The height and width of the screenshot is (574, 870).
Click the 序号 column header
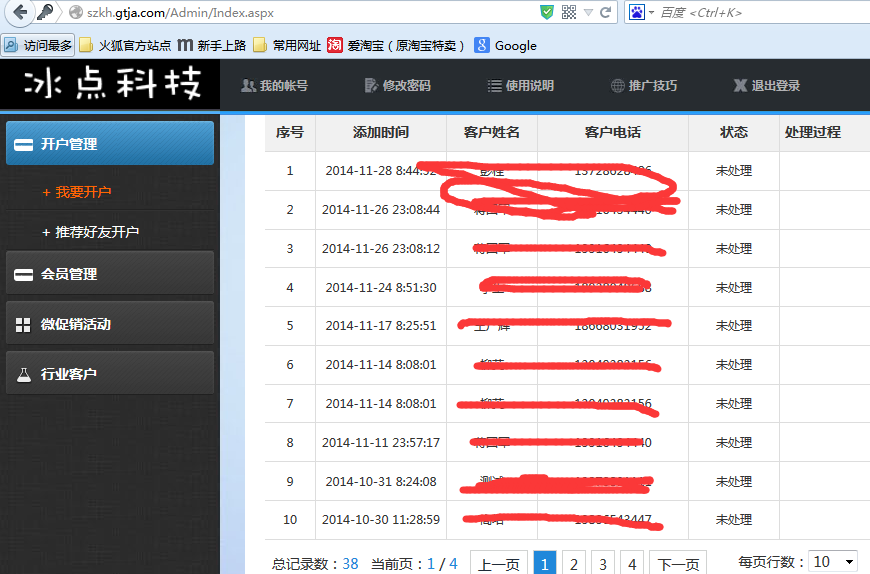290,133
